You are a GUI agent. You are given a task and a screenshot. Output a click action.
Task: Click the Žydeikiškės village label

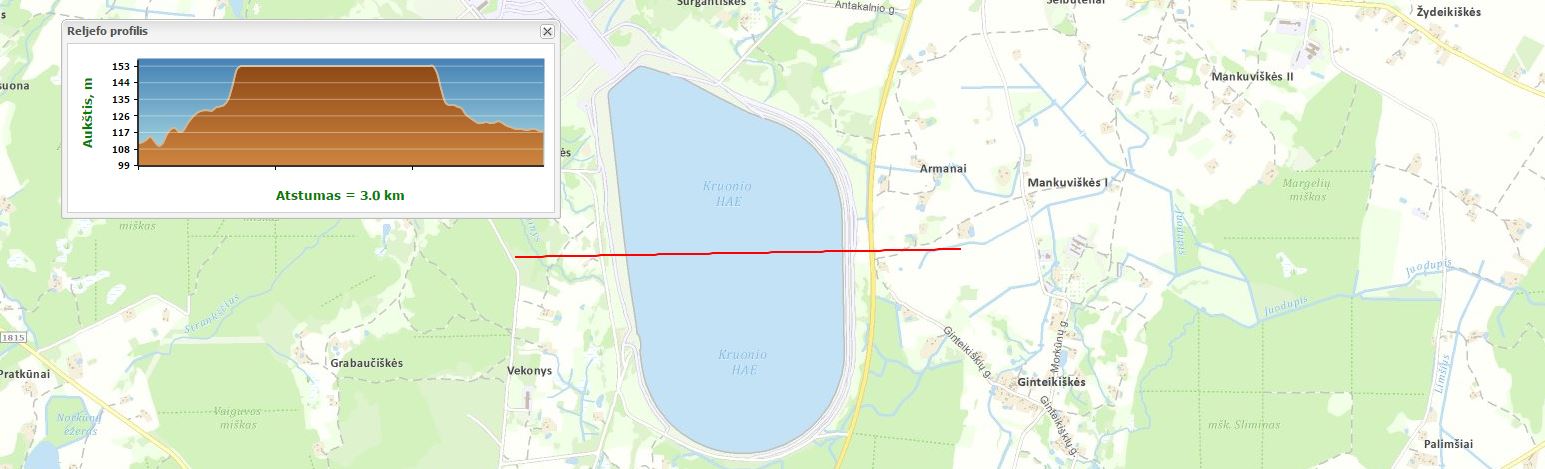(x=1448, y=12)
